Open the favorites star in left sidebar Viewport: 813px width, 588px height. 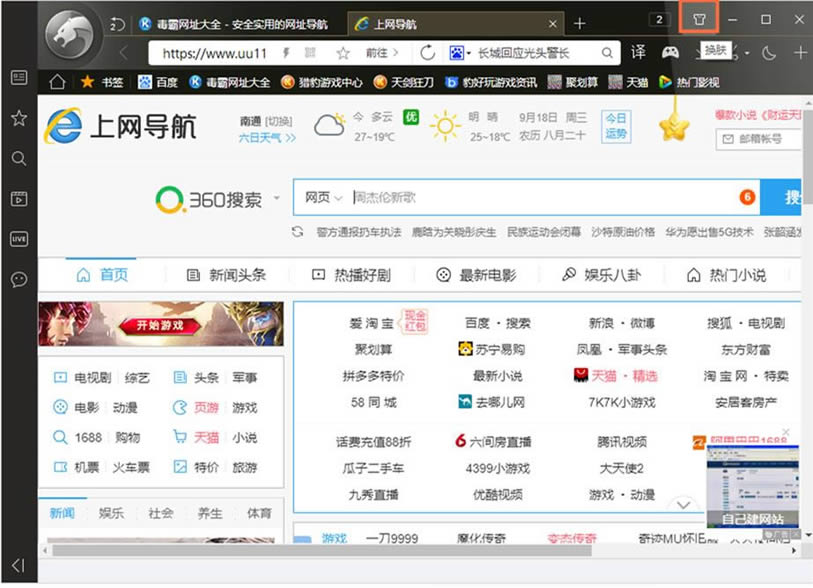pos(18,118)
